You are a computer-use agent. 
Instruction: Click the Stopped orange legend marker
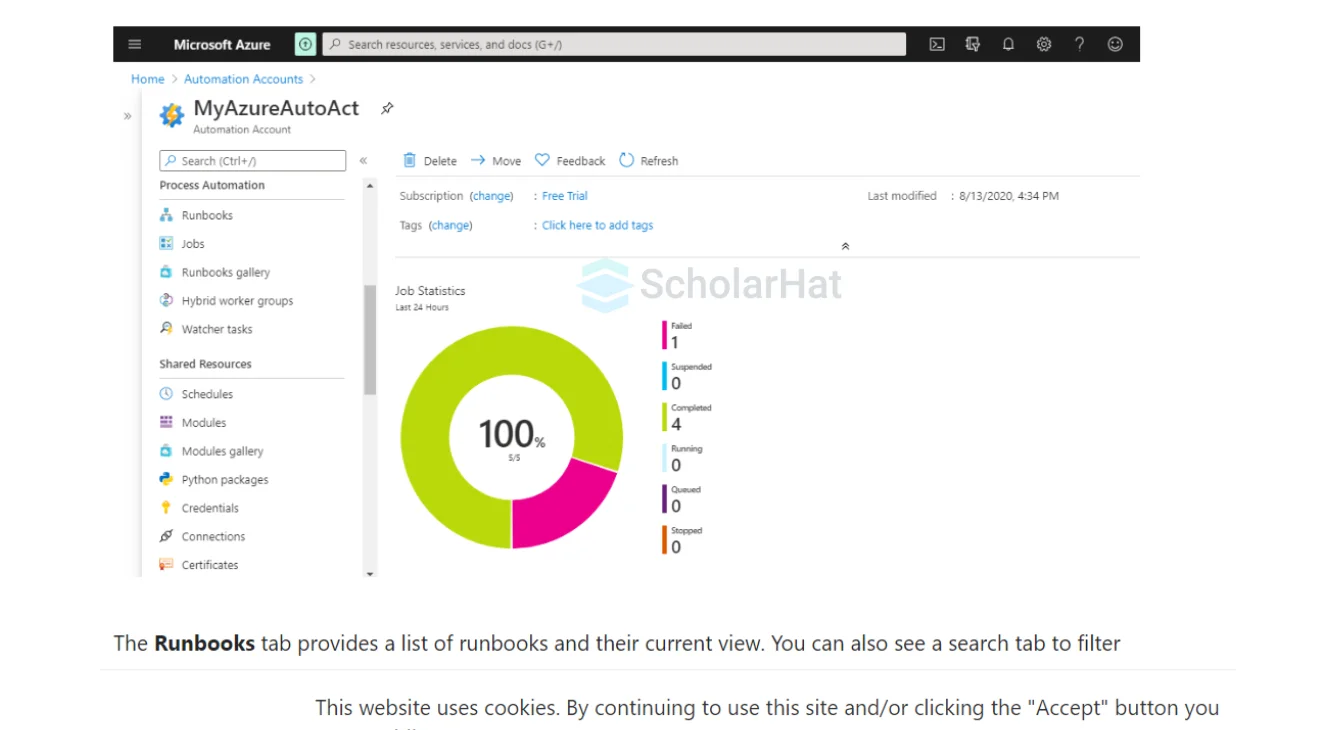click(664, 540)
